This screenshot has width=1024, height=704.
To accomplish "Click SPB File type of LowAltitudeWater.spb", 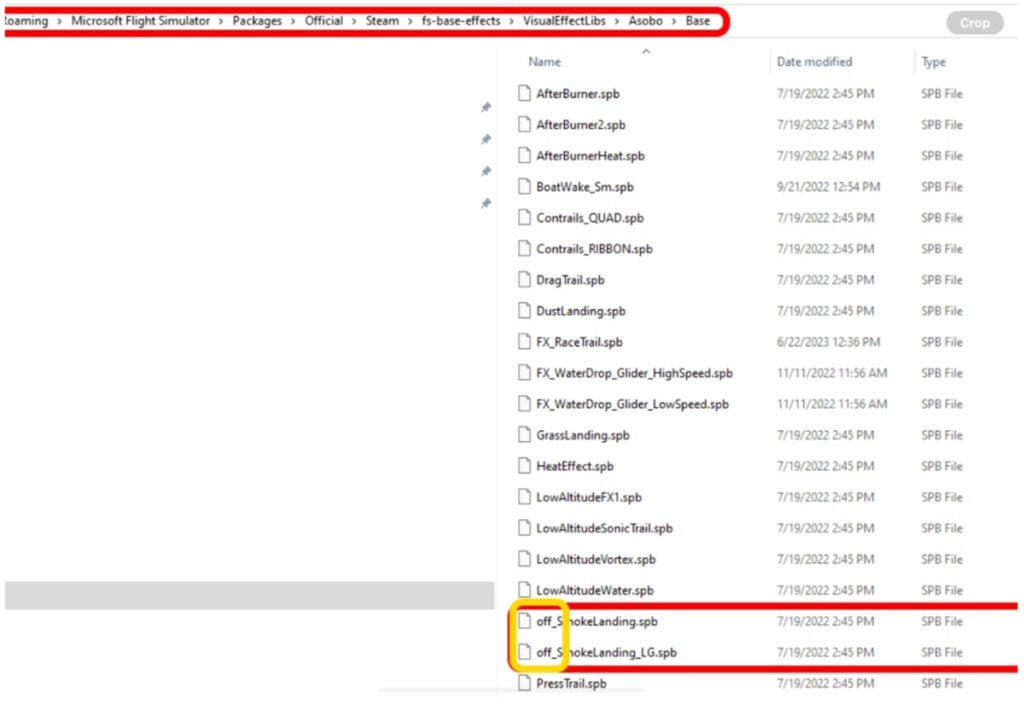I will pos(942,590).
